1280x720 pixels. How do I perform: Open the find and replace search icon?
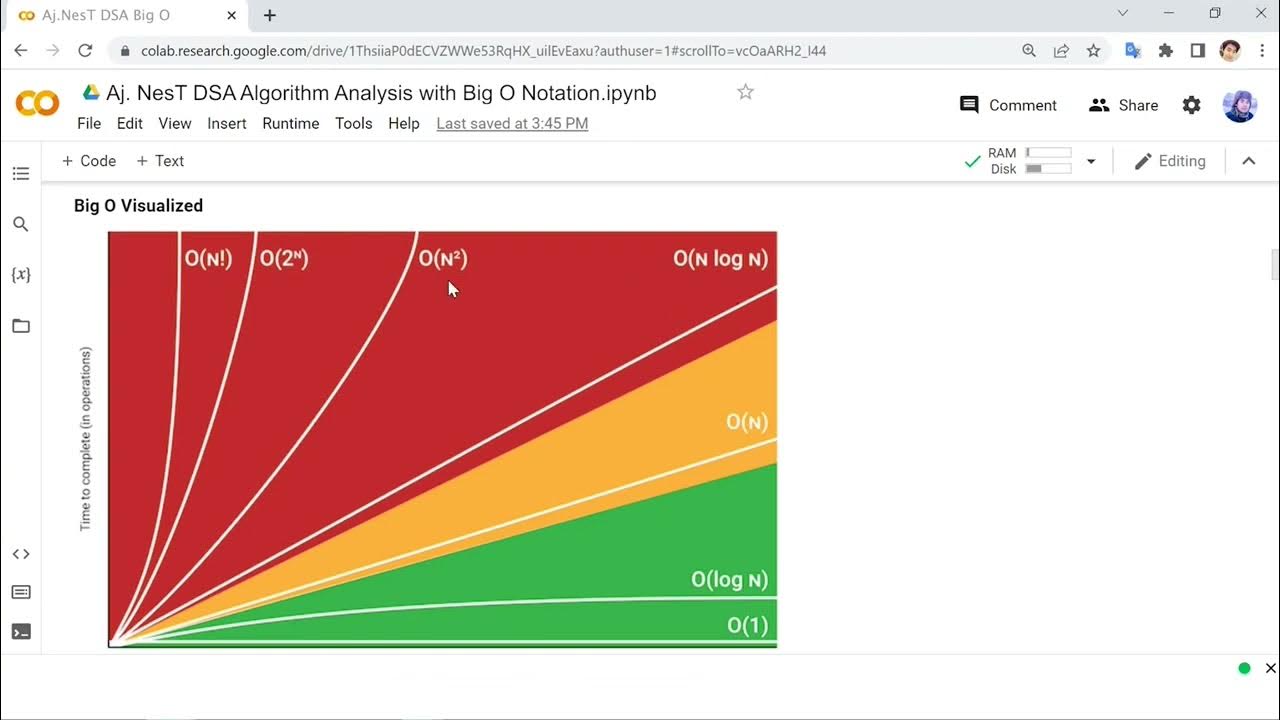[x=21, y=225]
